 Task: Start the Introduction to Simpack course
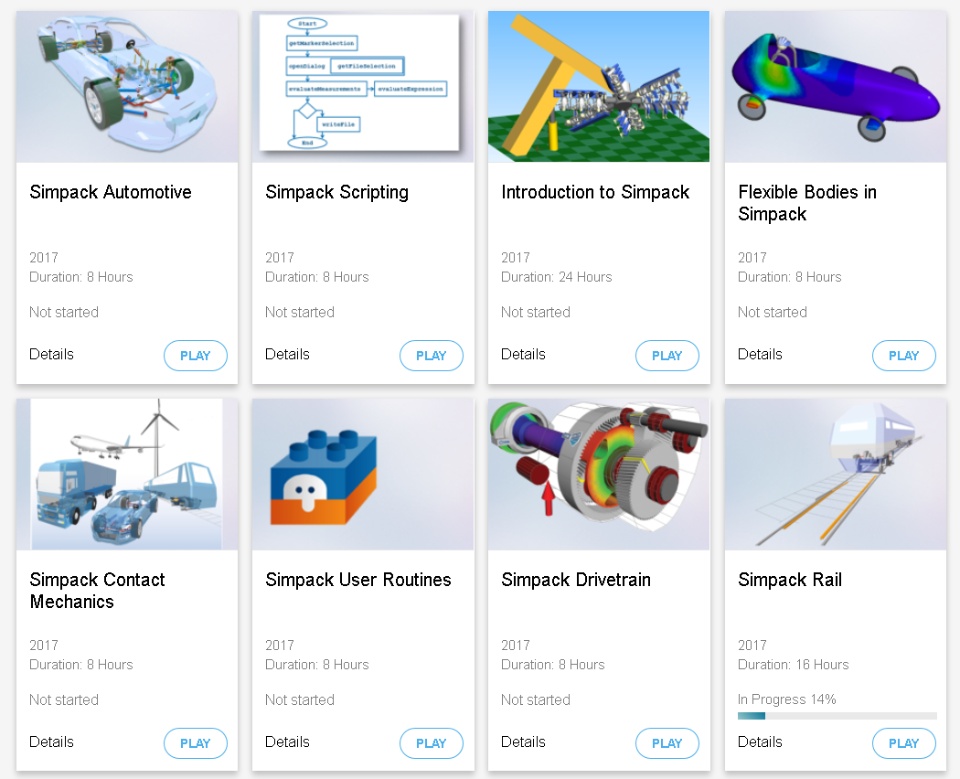(x=667, y=355)
